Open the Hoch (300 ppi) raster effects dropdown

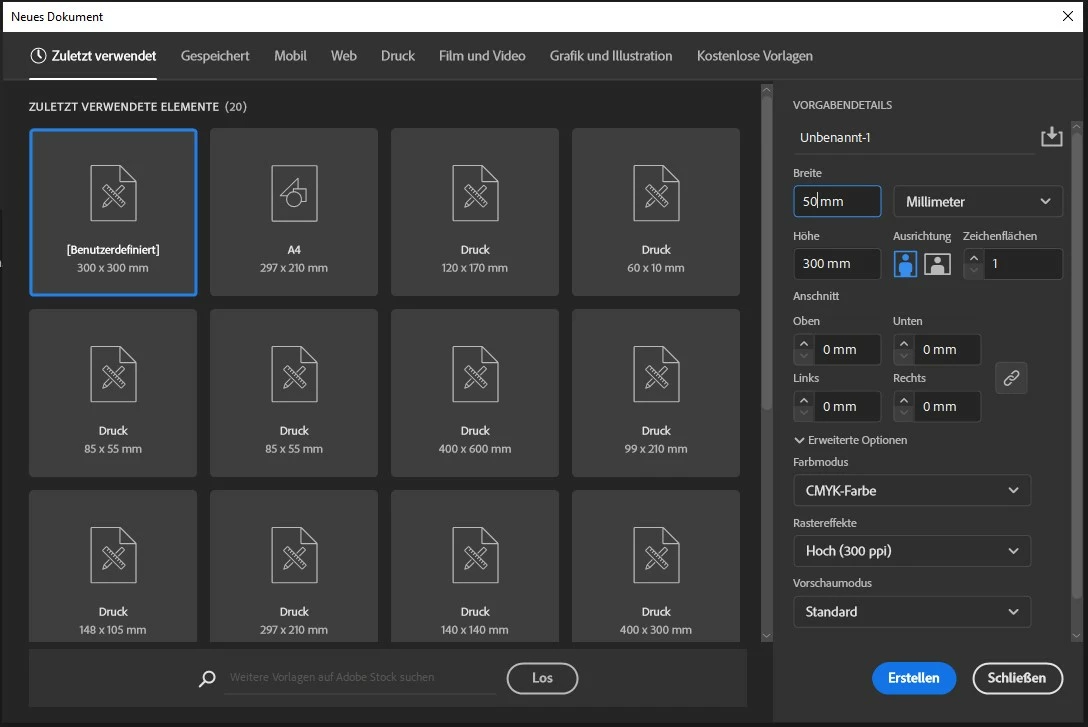tap(912, 551)
